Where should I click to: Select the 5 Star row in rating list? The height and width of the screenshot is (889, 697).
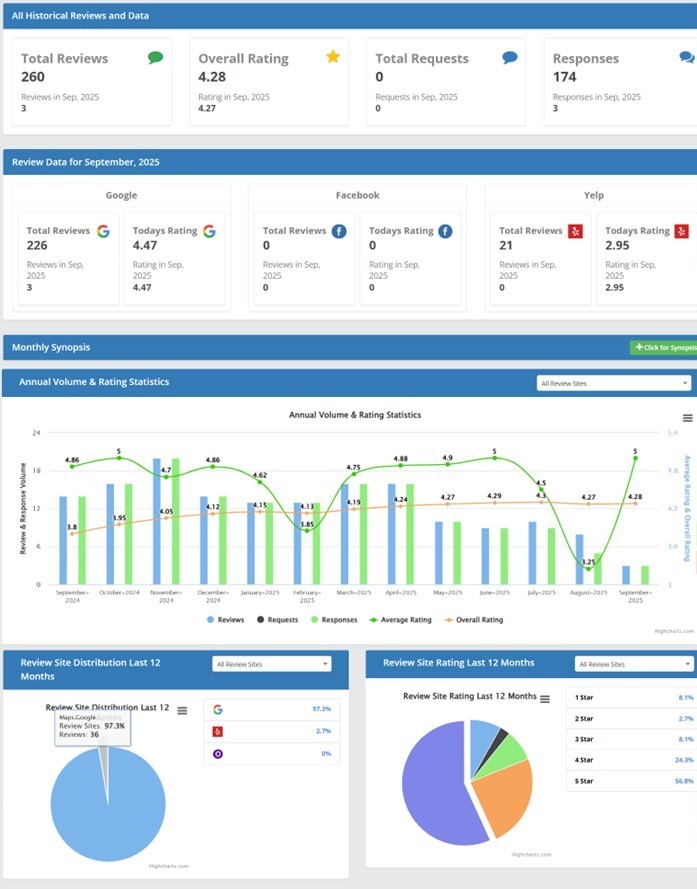(629, 780)
